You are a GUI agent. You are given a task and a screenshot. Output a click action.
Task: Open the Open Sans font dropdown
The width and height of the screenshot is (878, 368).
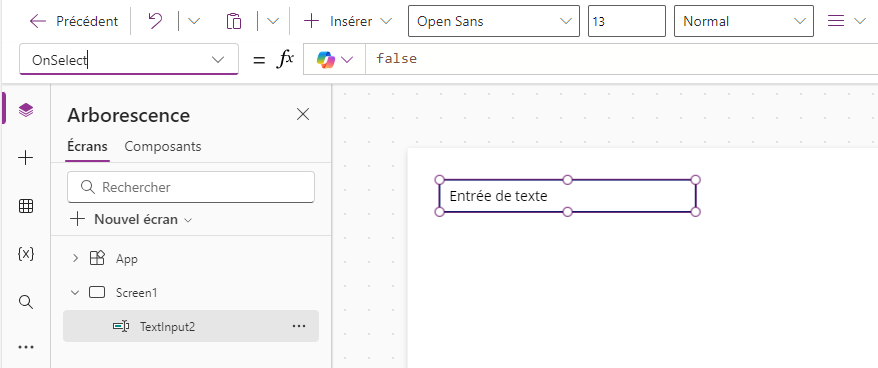(494, 21)
